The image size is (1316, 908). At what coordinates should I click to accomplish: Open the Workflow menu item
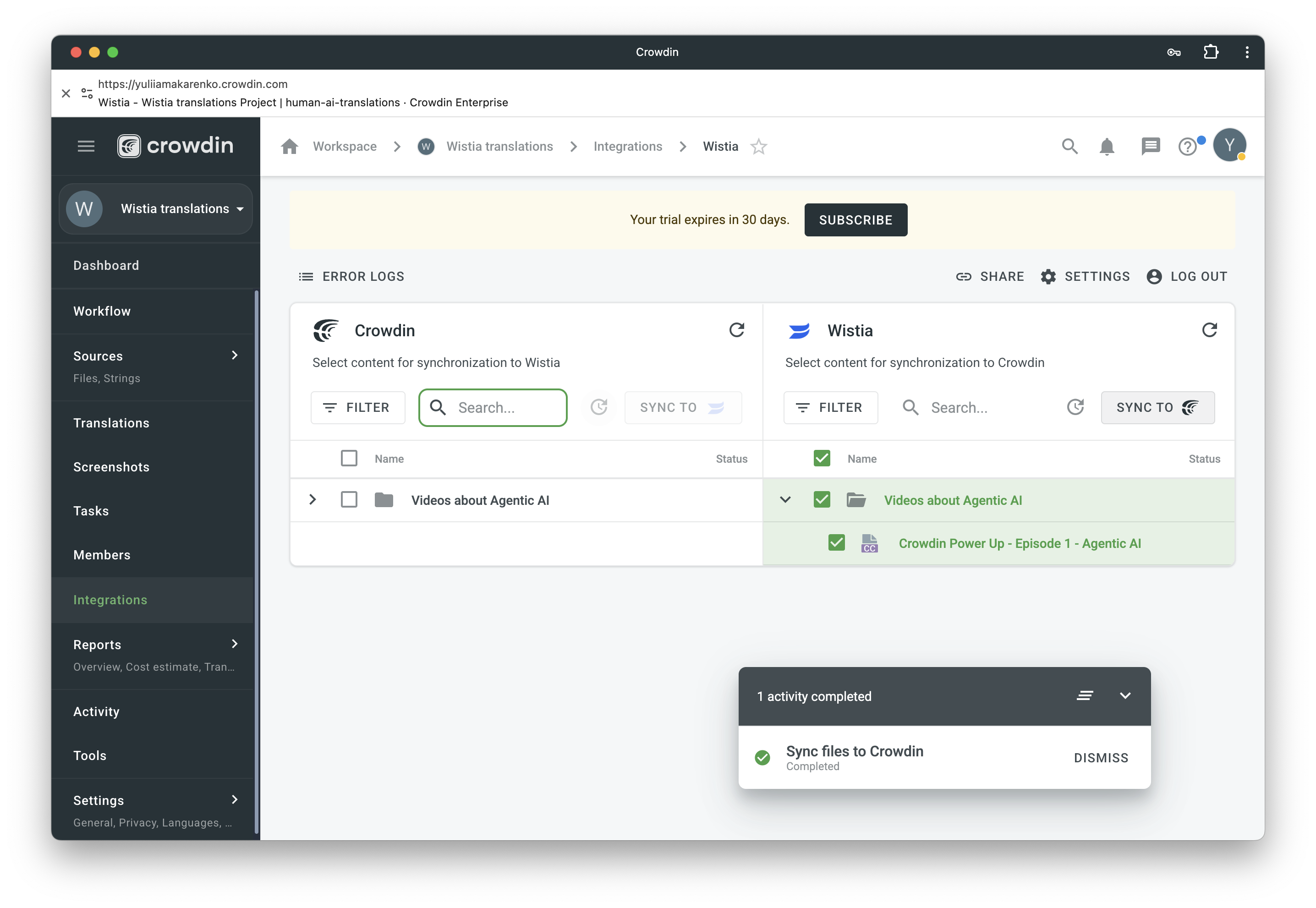[x=102, y=311]
